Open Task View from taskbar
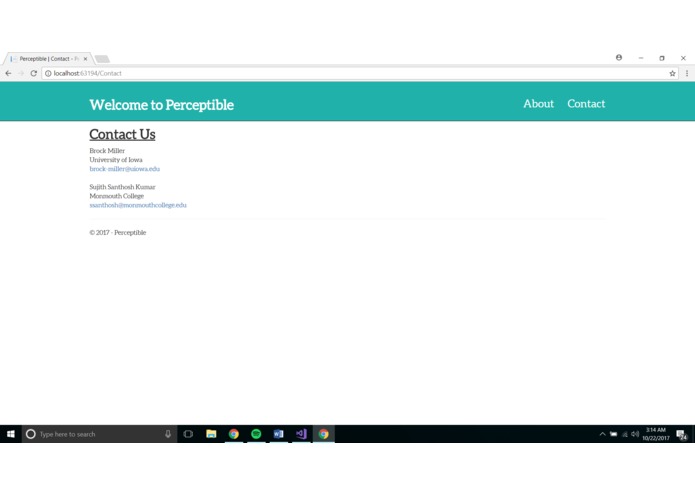 (x=188, y=434)
